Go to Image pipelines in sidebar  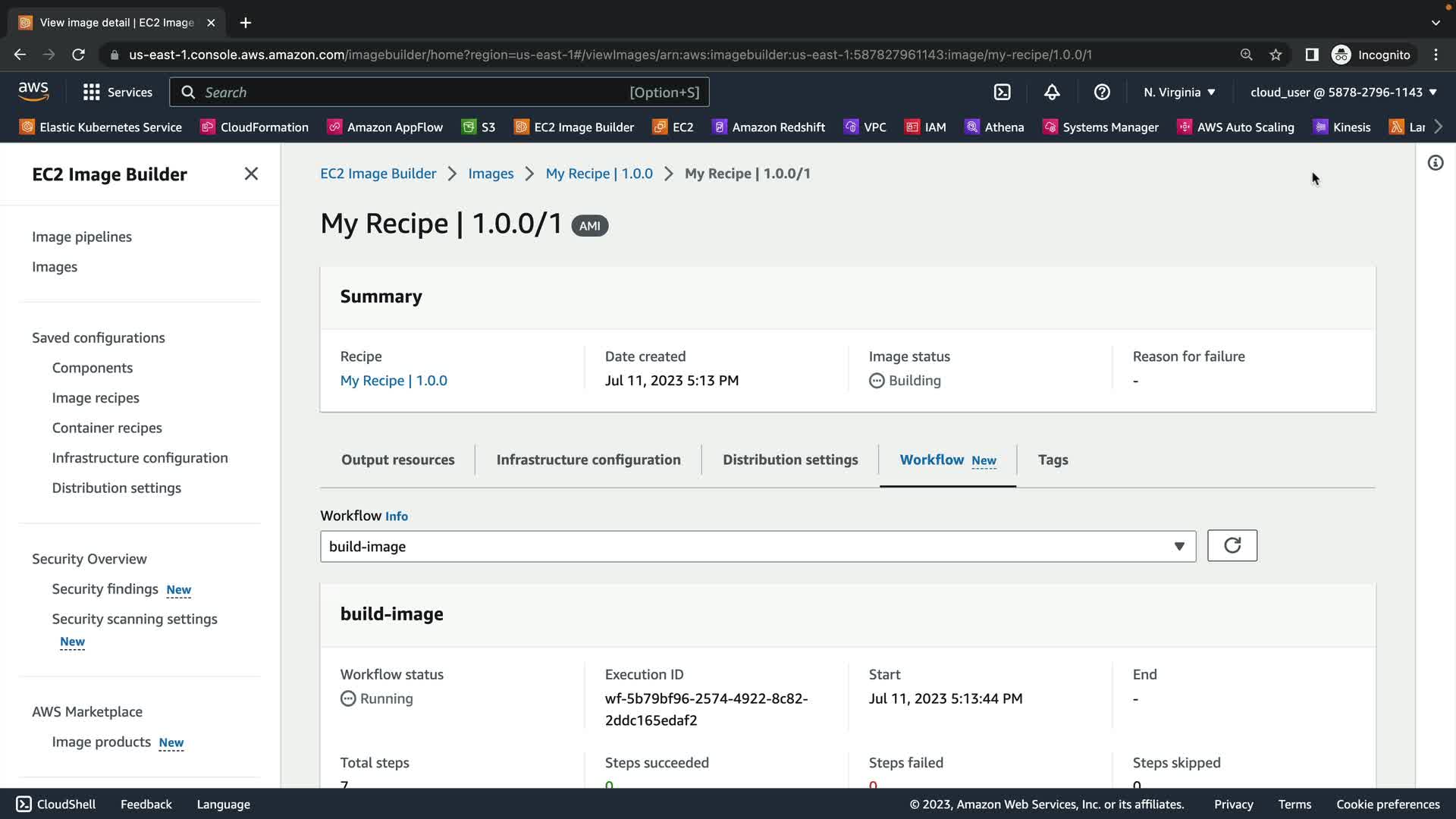(82, 237)
